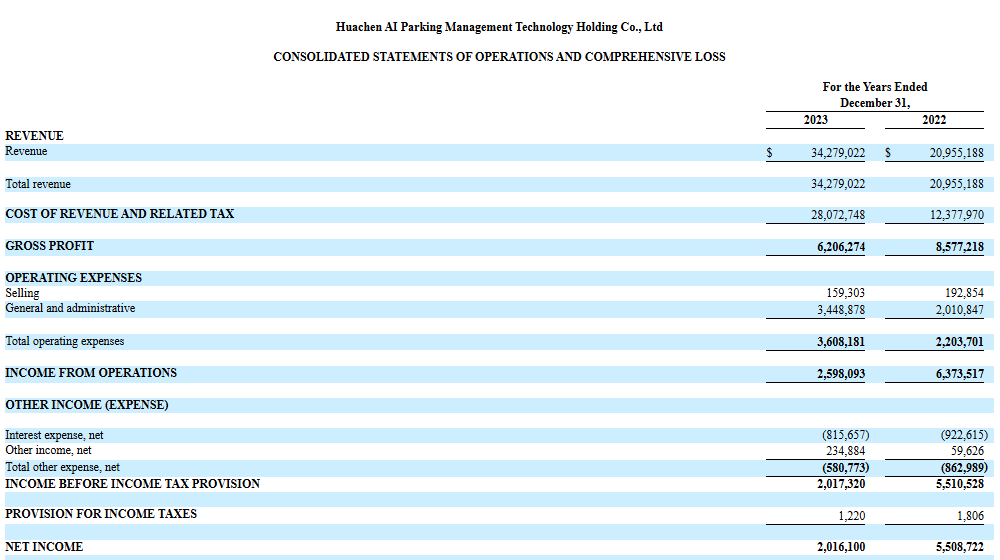The width and height of the screenshot is (1000, 560).
Task: Click the 'Selling' row label
Action: click(x=22, y=293)
